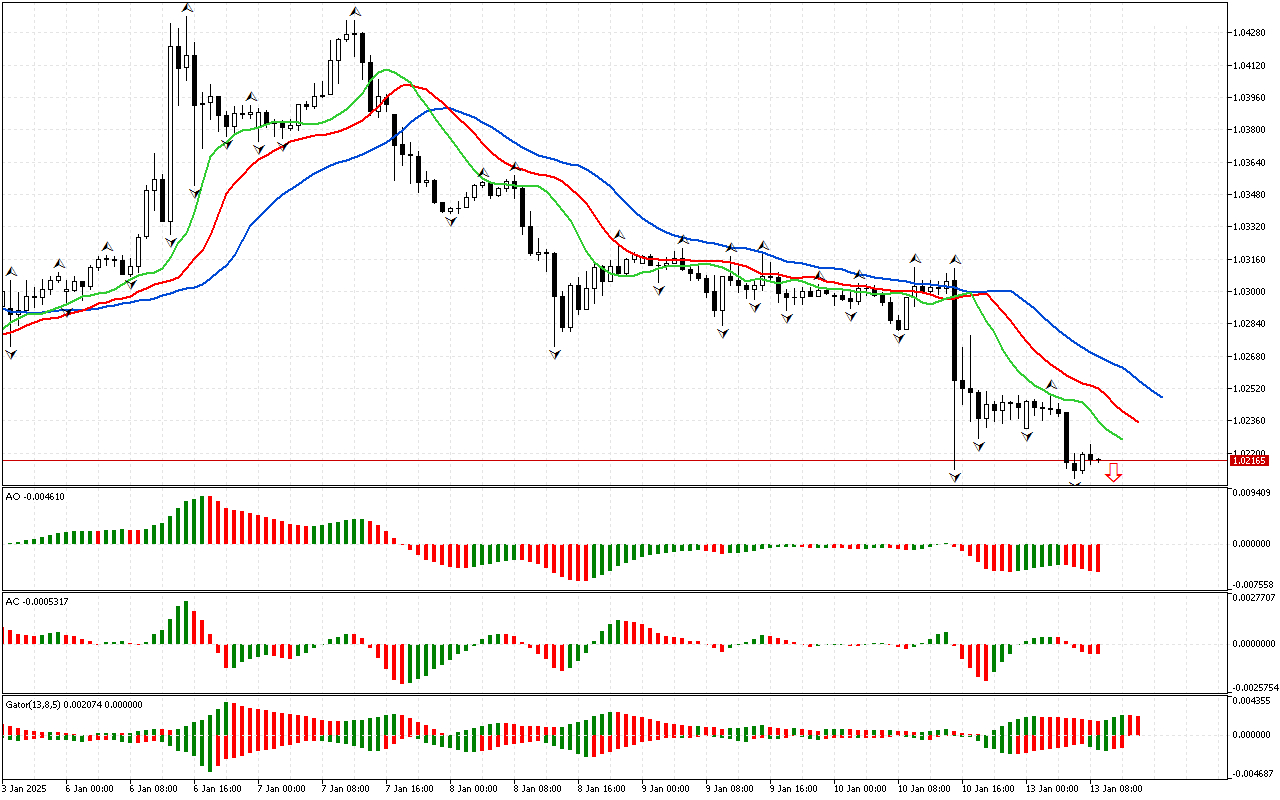Viewport: 1280px width, 800px height.
Task: Click the 3 Jan 2025 date label
Action: pos(25,788)
